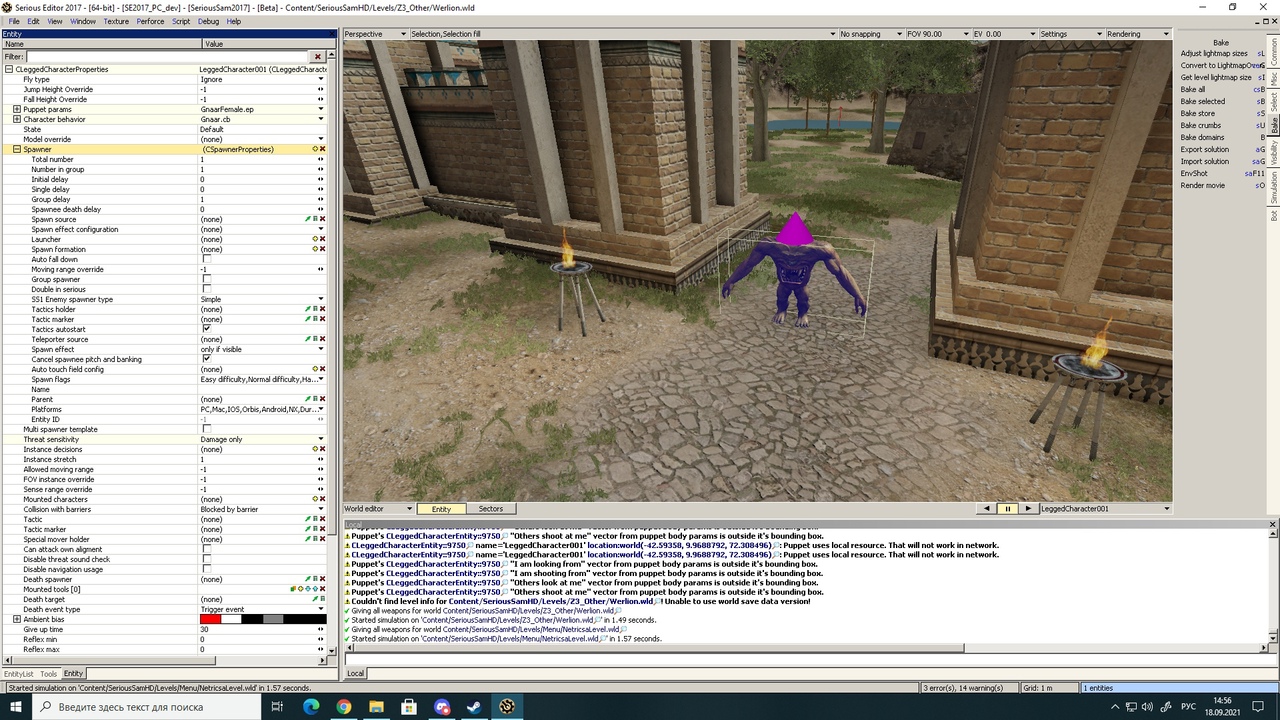
Task: Click red delete X on Spawn source row
Action: point(322,219)
